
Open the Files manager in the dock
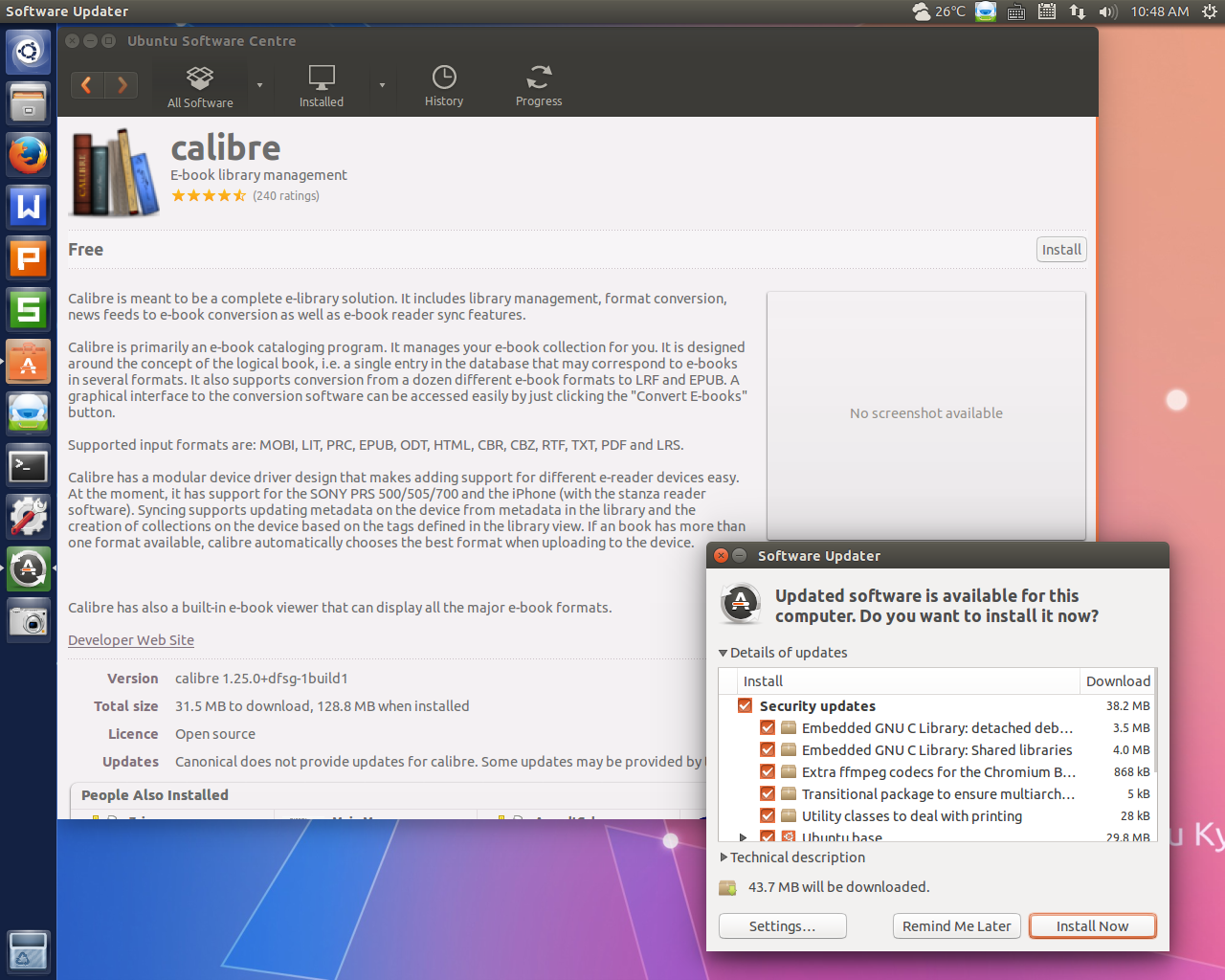(28, 102)
